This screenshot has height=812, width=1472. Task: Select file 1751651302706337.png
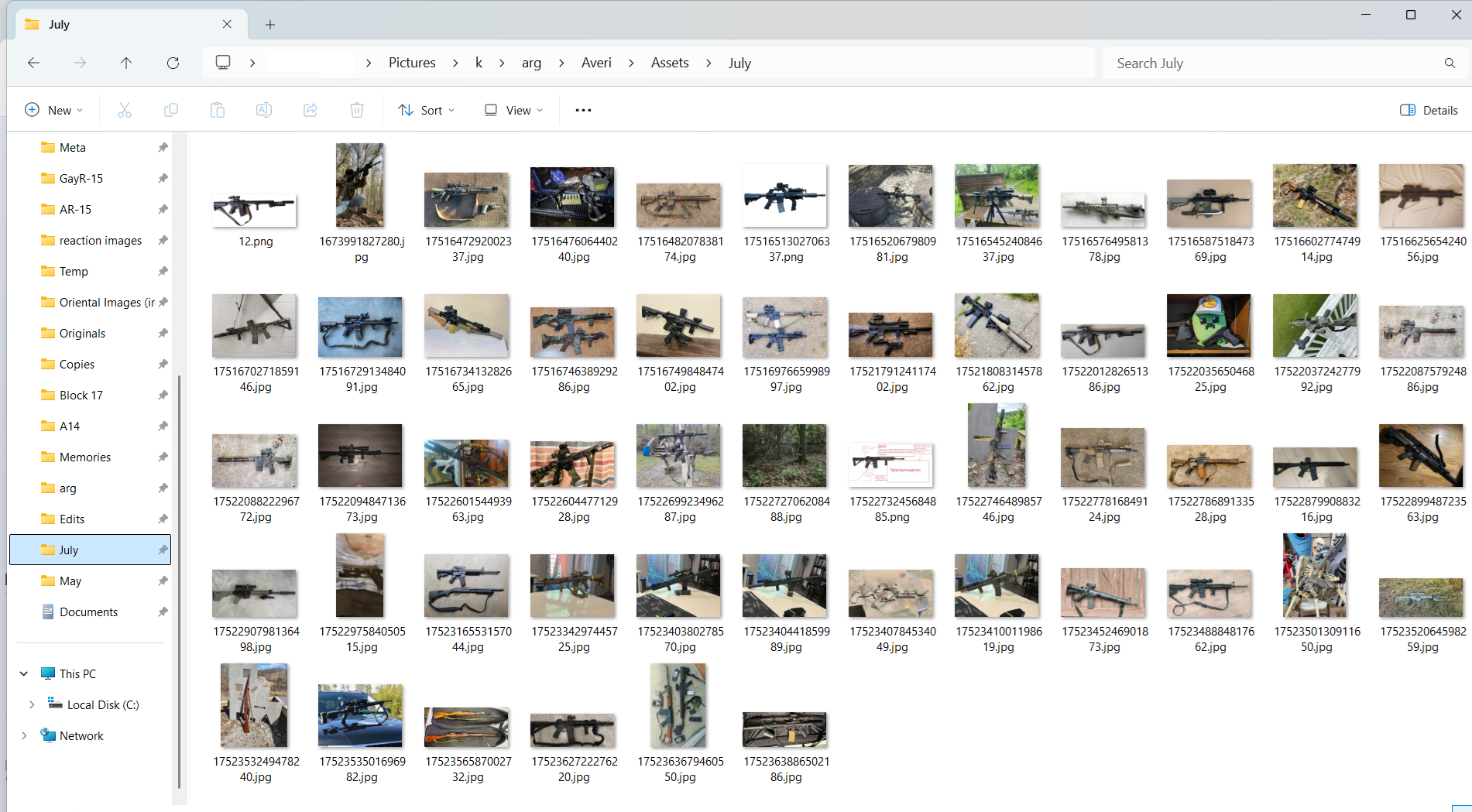pos(784,196)
